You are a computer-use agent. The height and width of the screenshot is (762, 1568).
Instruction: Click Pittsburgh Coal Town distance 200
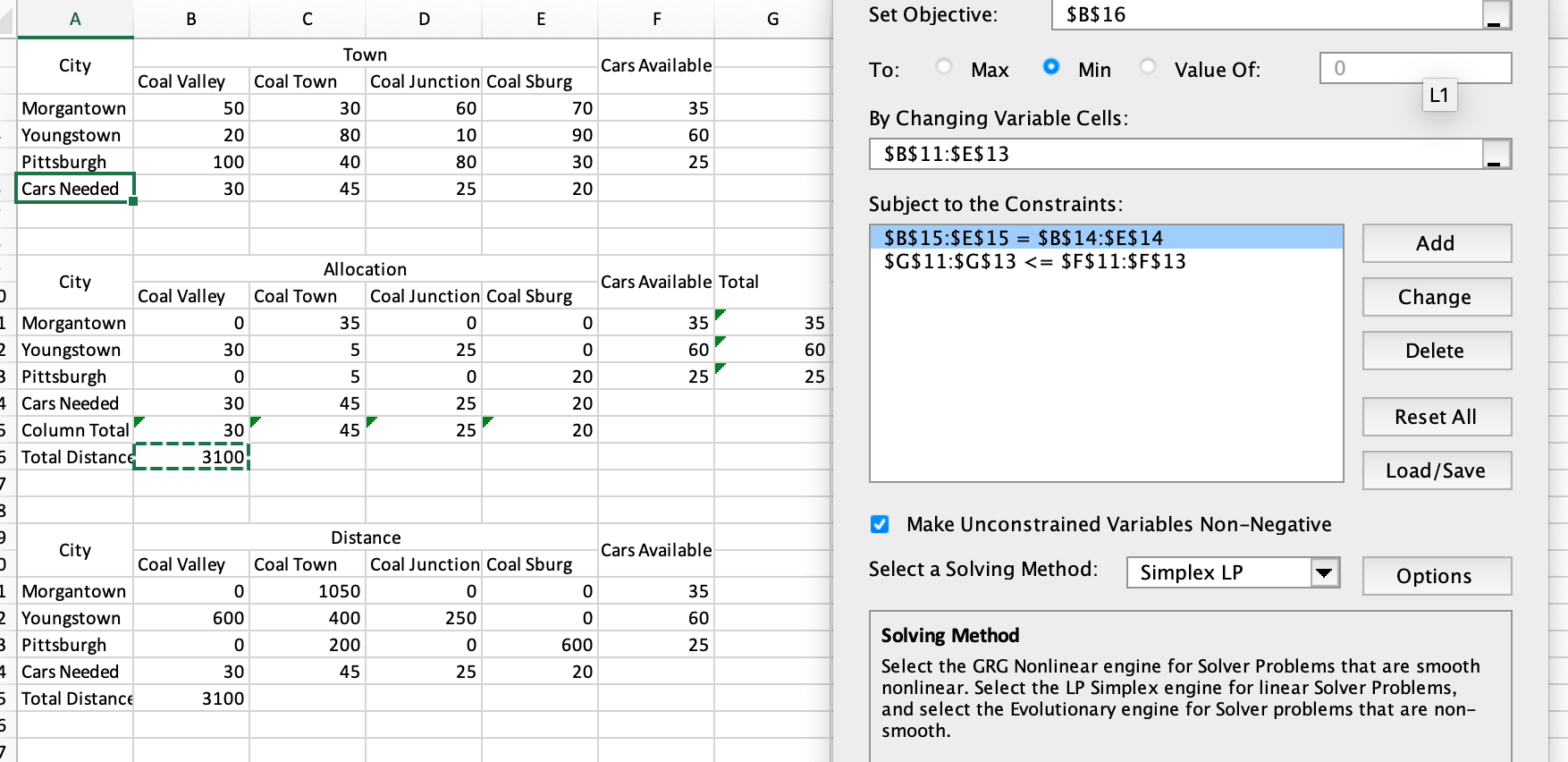tap(308, 645)
